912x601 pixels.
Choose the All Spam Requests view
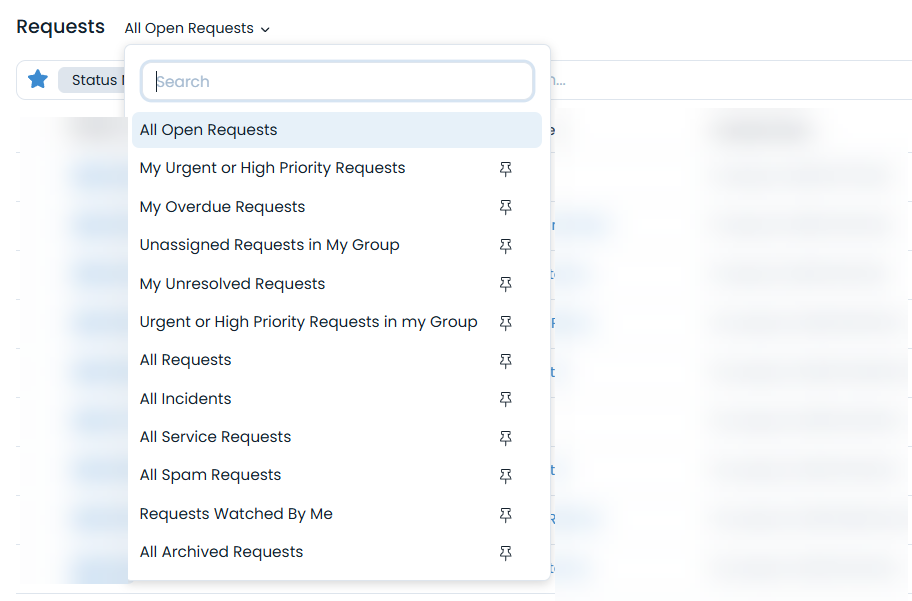(x=210, y=474)
